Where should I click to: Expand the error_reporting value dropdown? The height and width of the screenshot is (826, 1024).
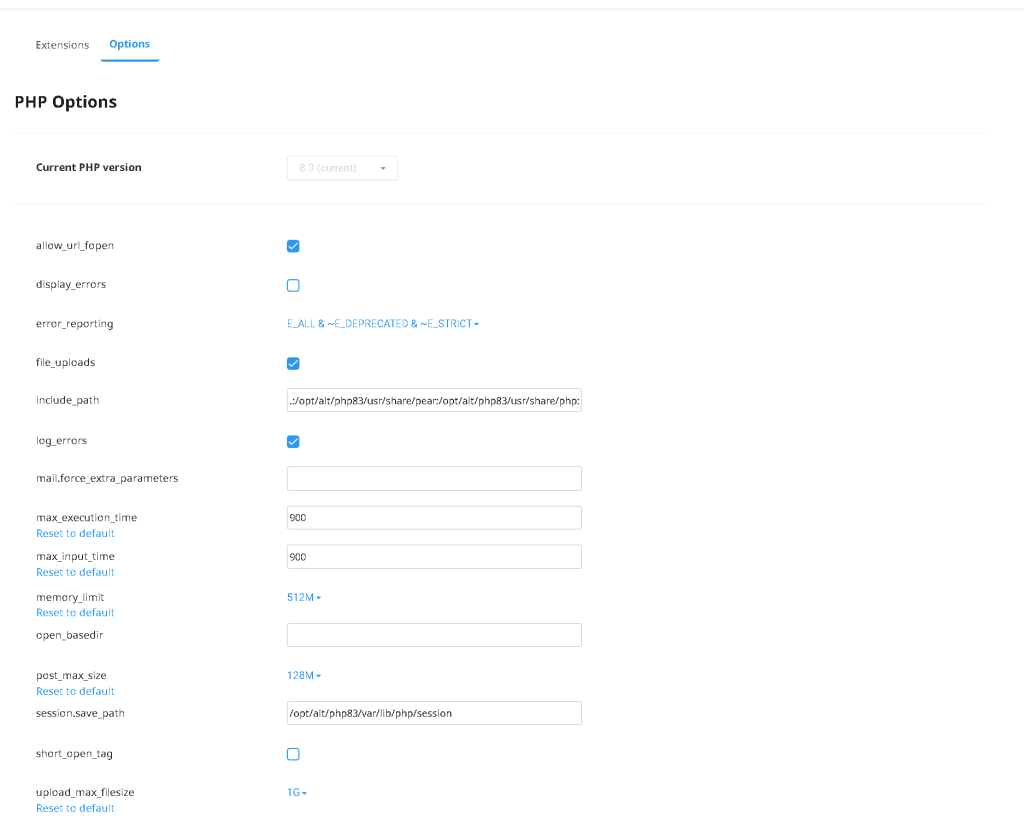383,324
